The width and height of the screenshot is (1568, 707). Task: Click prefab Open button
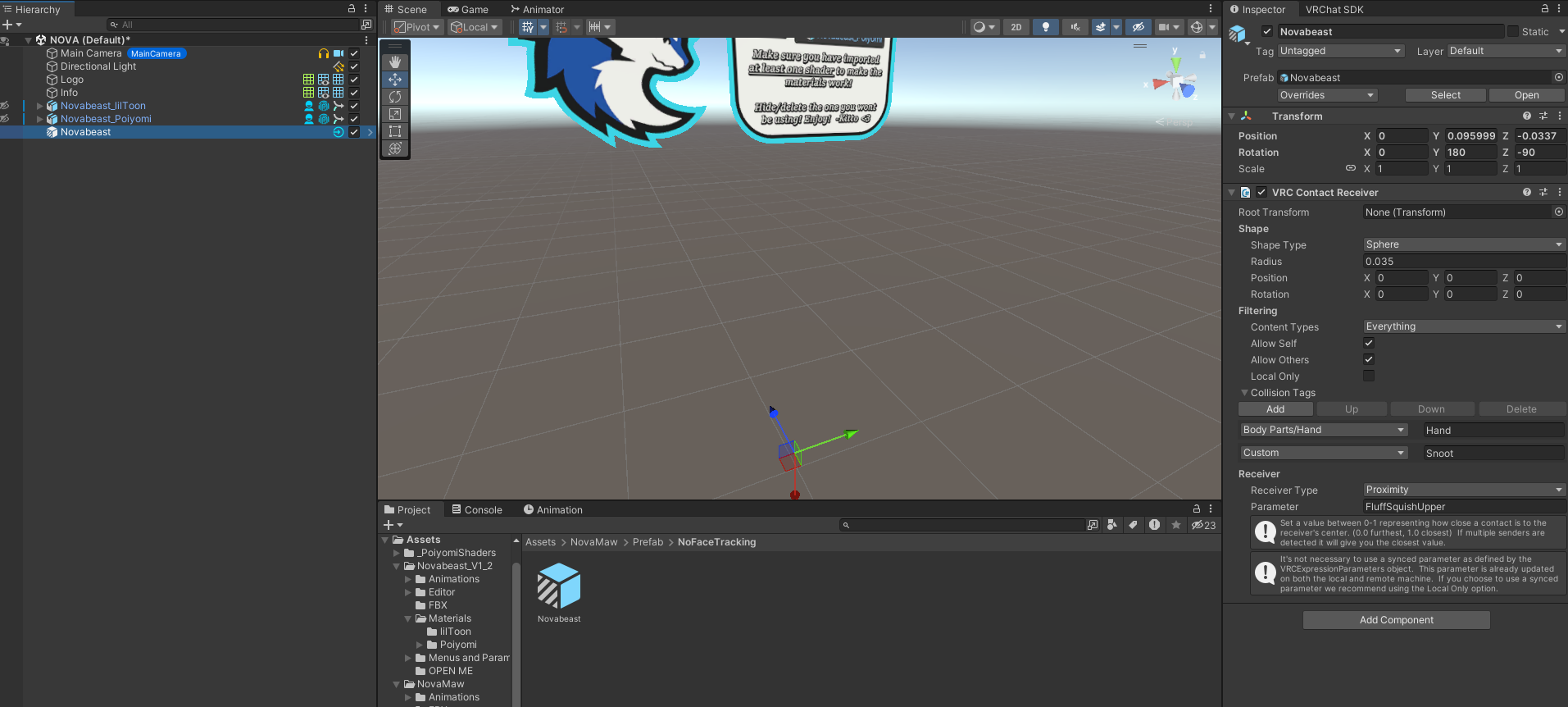[1526, 95]
